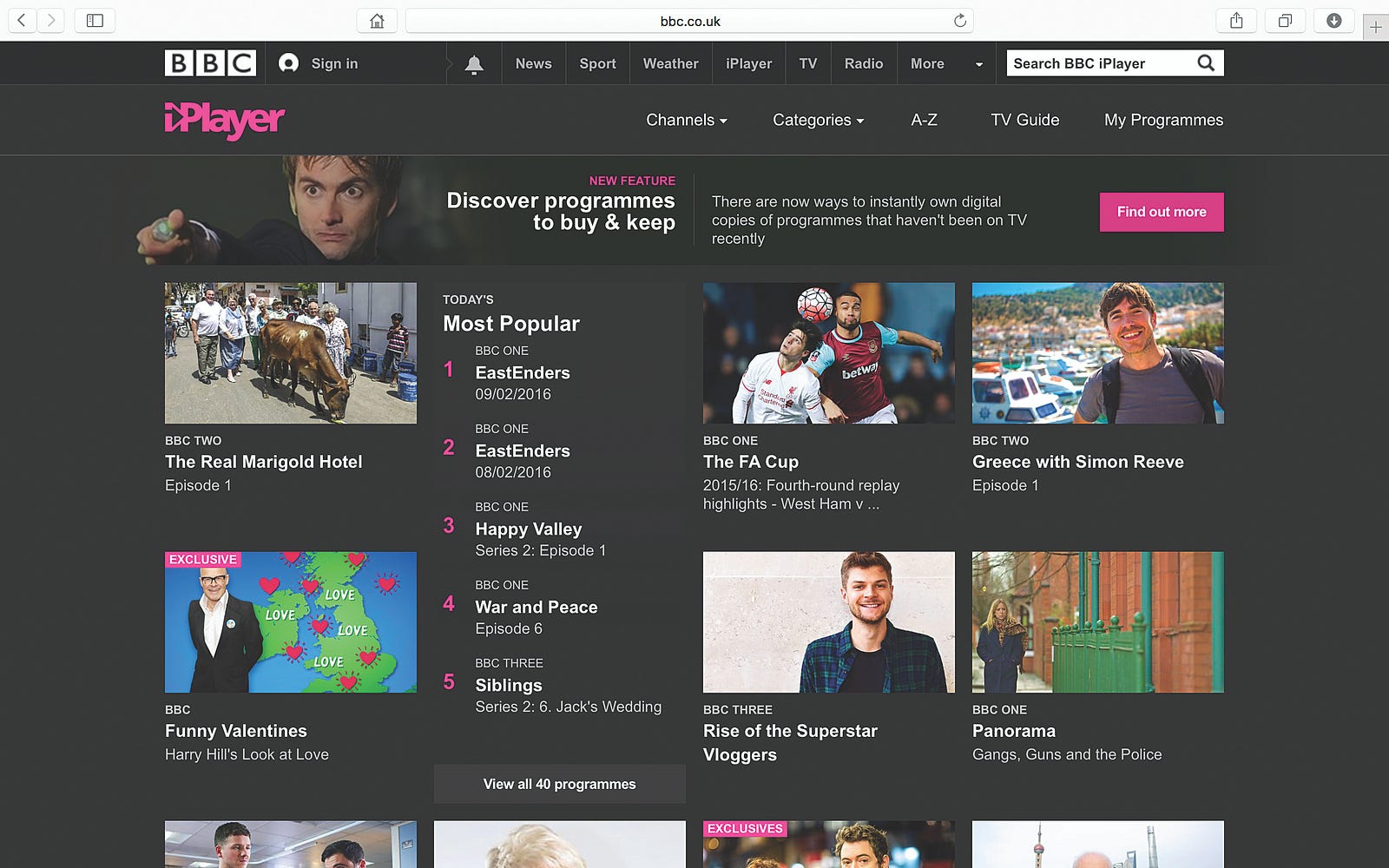1389x868 pixels.
Task: Click the search magnifier icon
Action: [x=1206, y=62]
